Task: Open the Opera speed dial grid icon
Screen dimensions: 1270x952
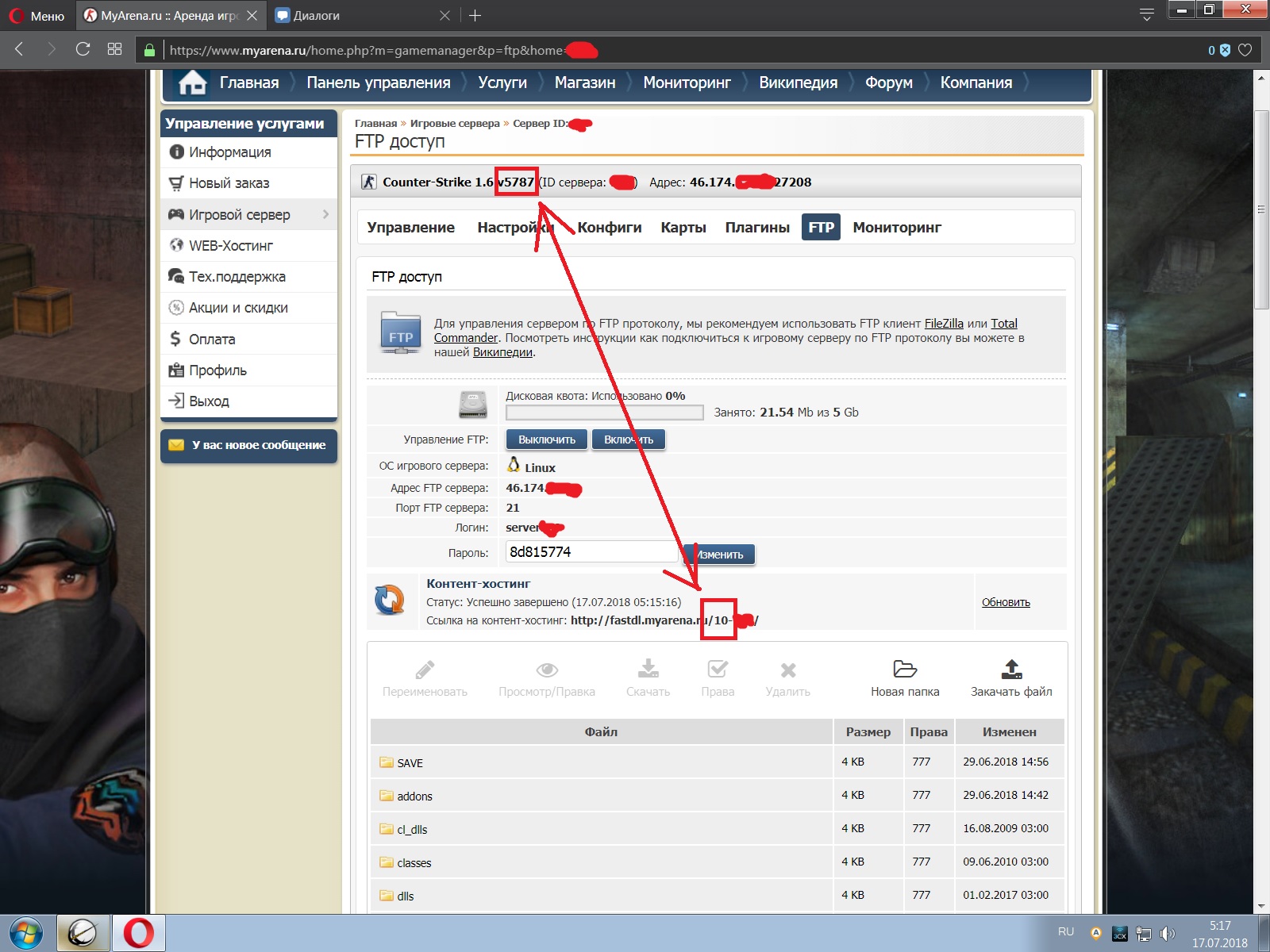Action: 114,49
